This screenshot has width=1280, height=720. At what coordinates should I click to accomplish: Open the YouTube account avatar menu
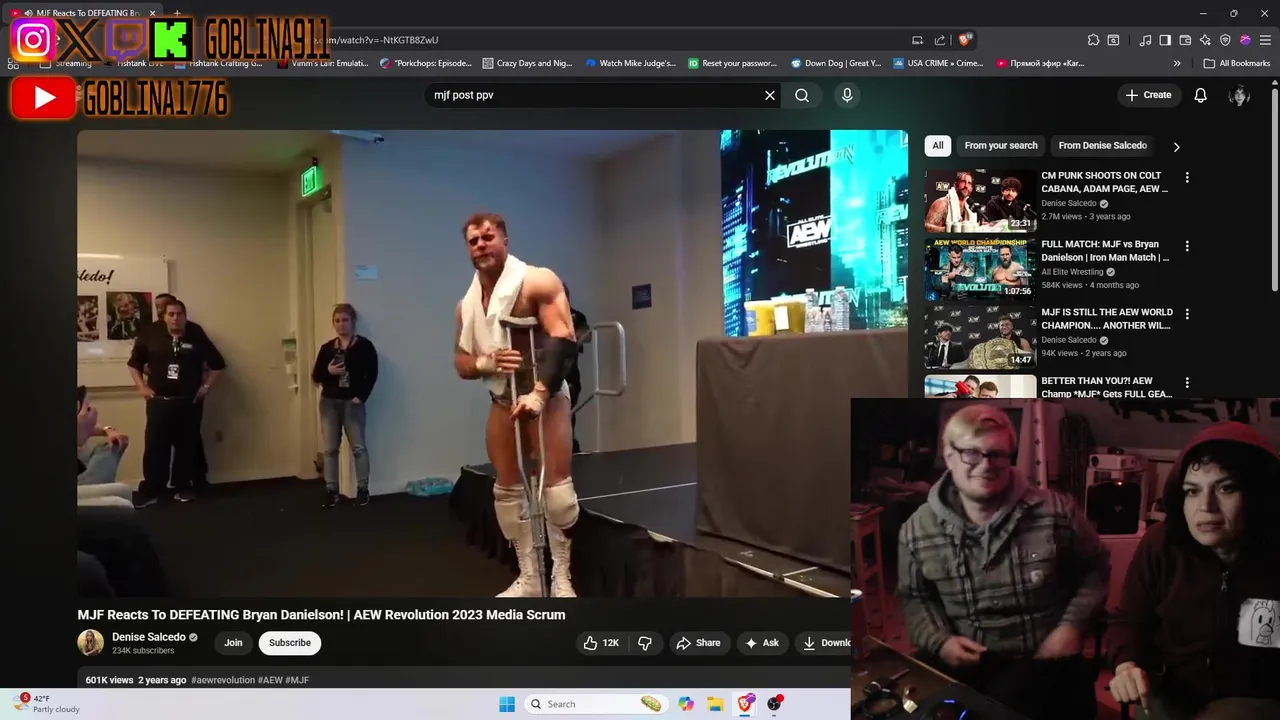tap(1239, 95)
